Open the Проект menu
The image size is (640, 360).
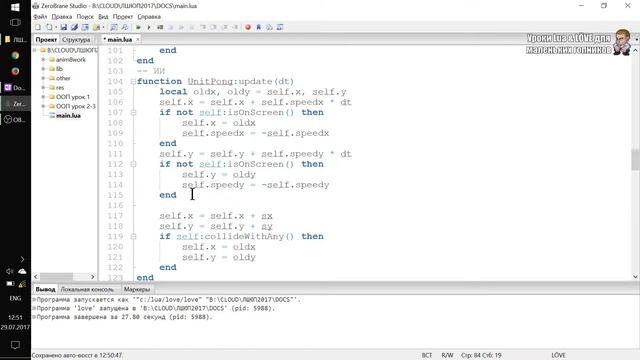pos(123,17)
